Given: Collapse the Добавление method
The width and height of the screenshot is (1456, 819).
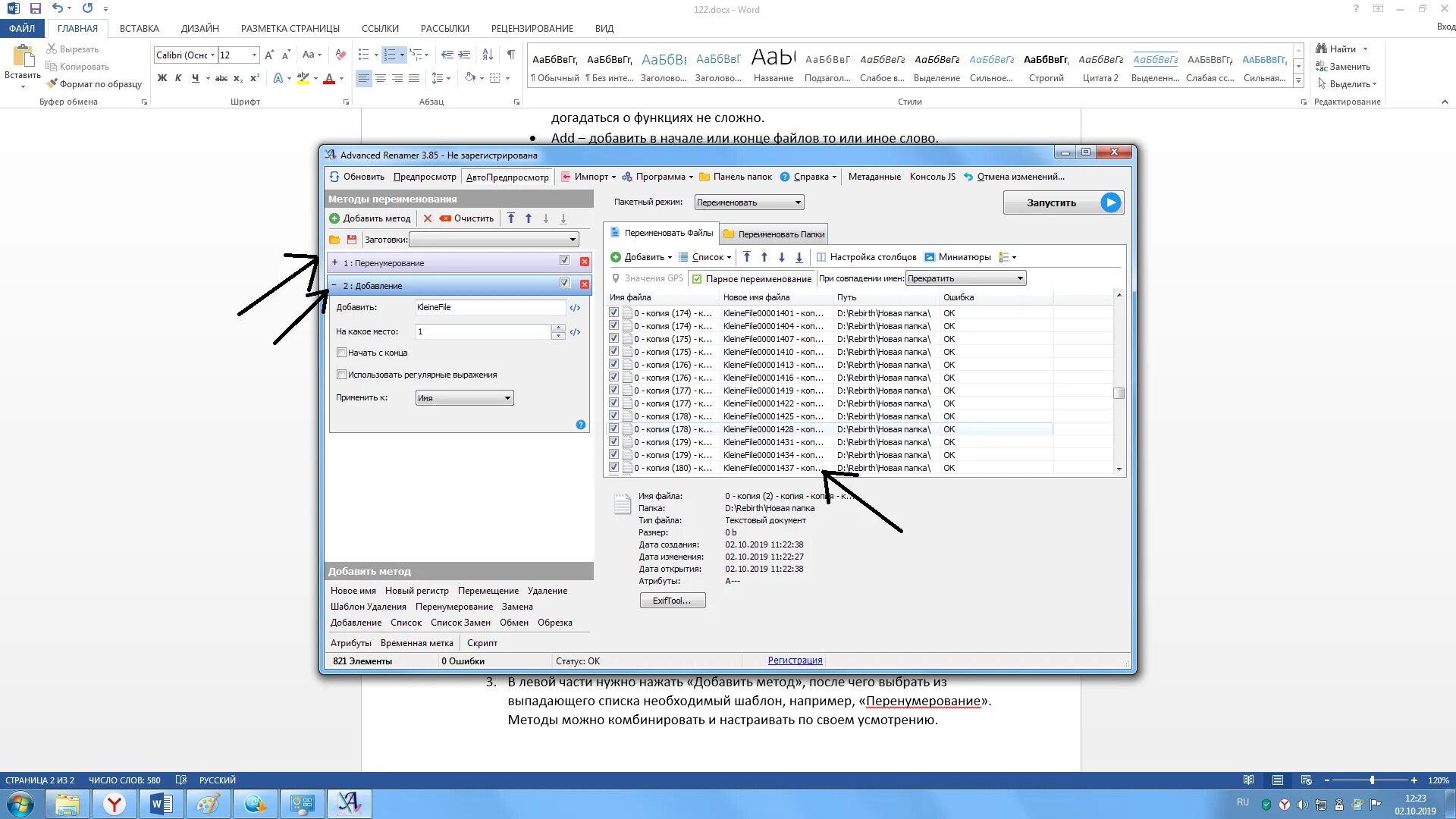Looking at the screenshot, I should [334, 285].
